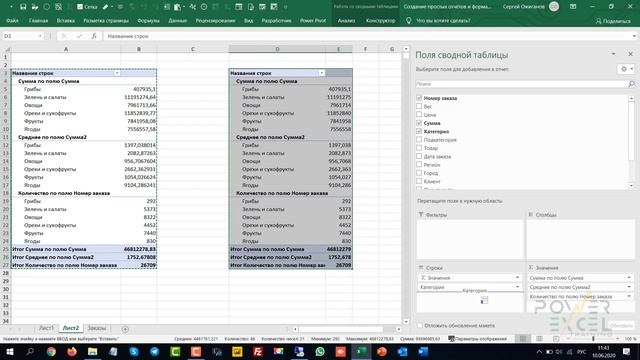Open the dropdown arrow beside paste icon

(184, 7)
